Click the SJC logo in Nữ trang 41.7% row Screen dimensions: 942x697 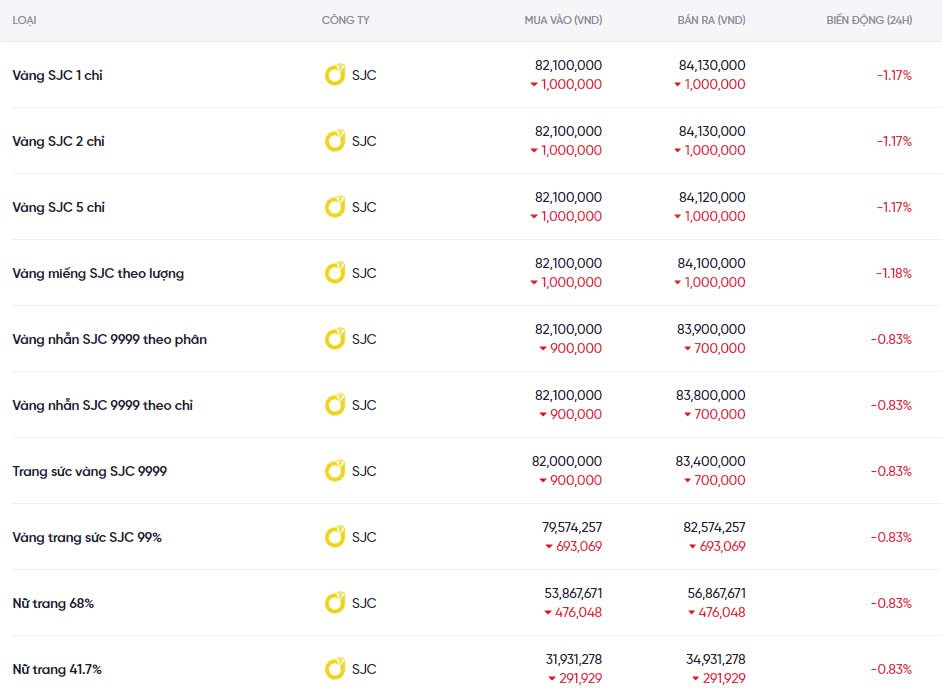pos(335,669)
